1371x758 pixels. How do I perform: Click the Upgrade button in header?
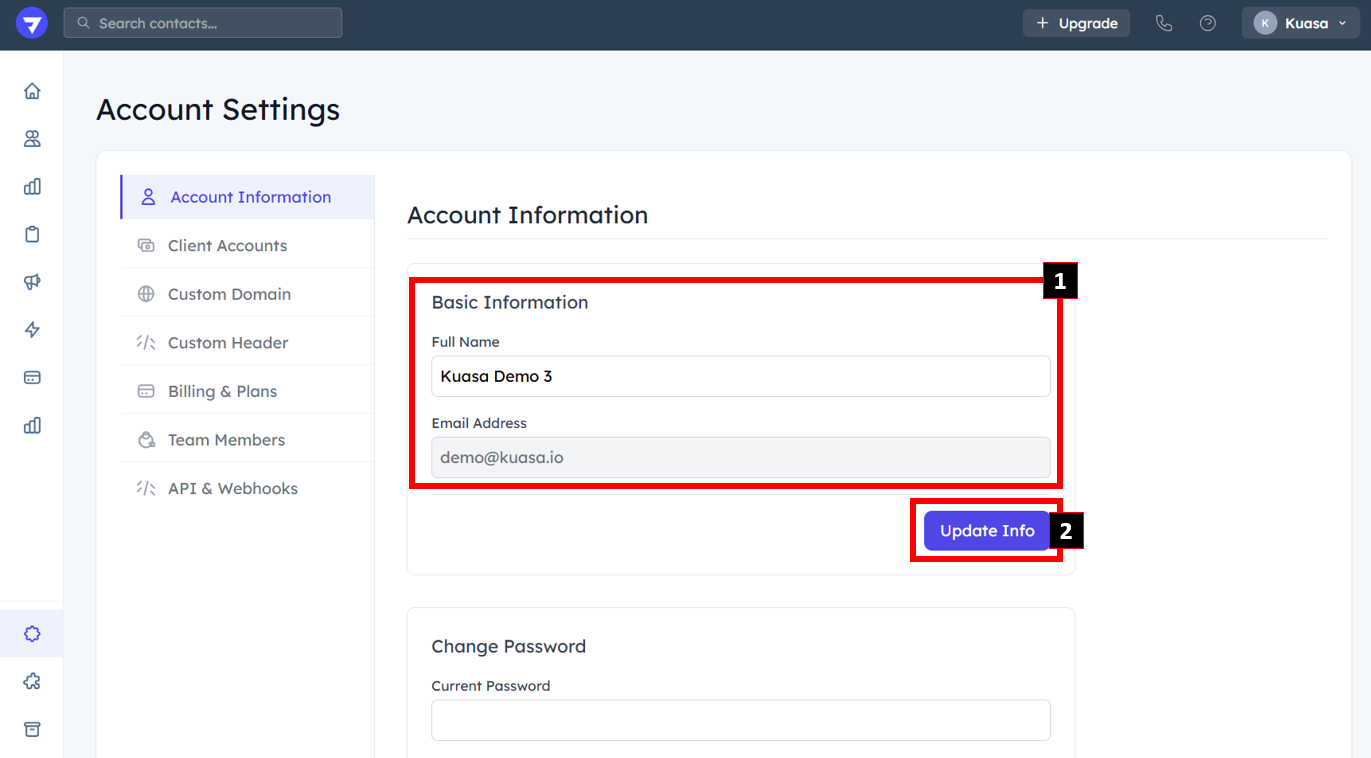click(x=1076, y=23)
